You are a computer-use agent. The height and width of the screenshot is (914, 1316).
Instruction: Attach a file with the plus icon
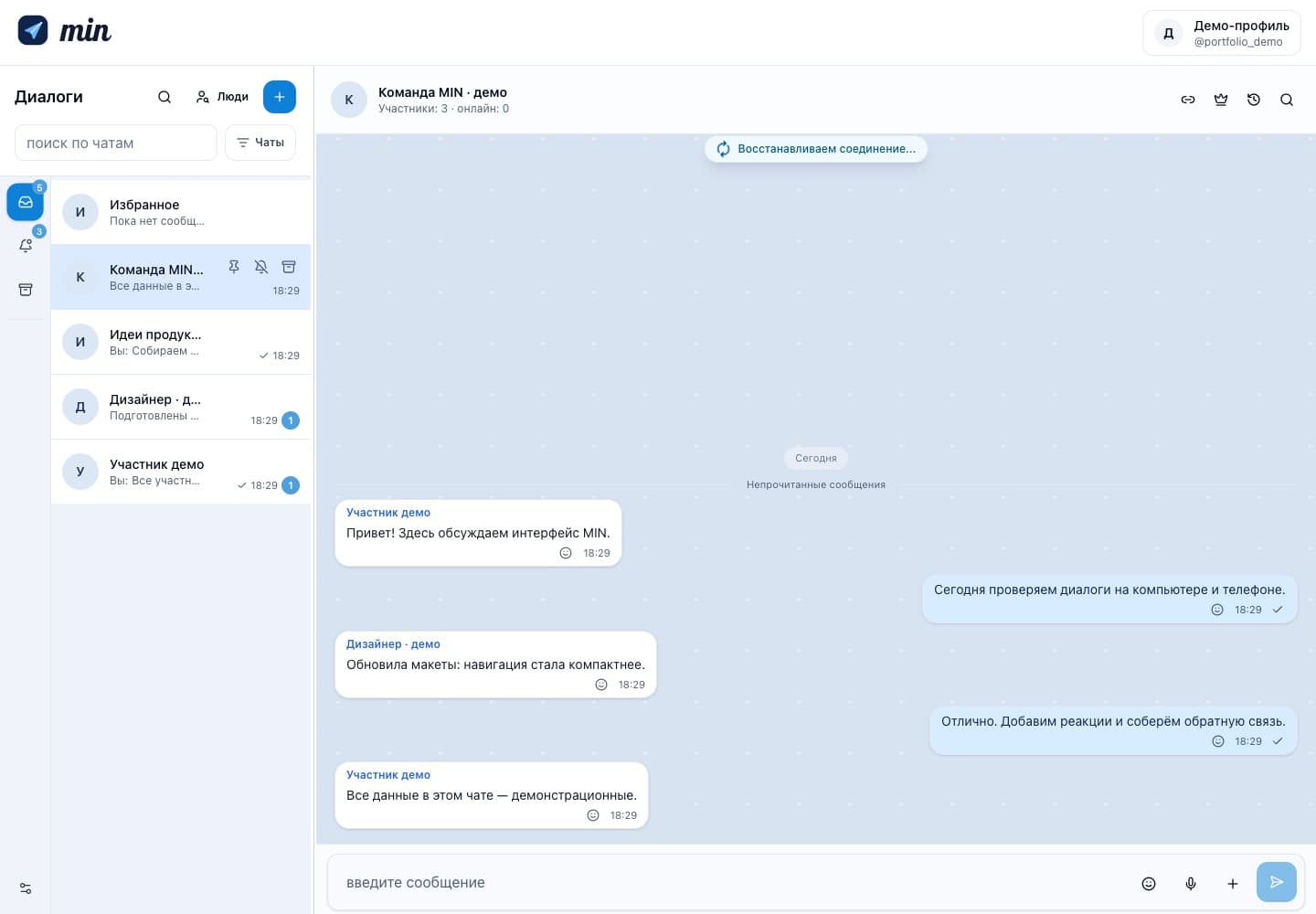[x=1233, y=883]
